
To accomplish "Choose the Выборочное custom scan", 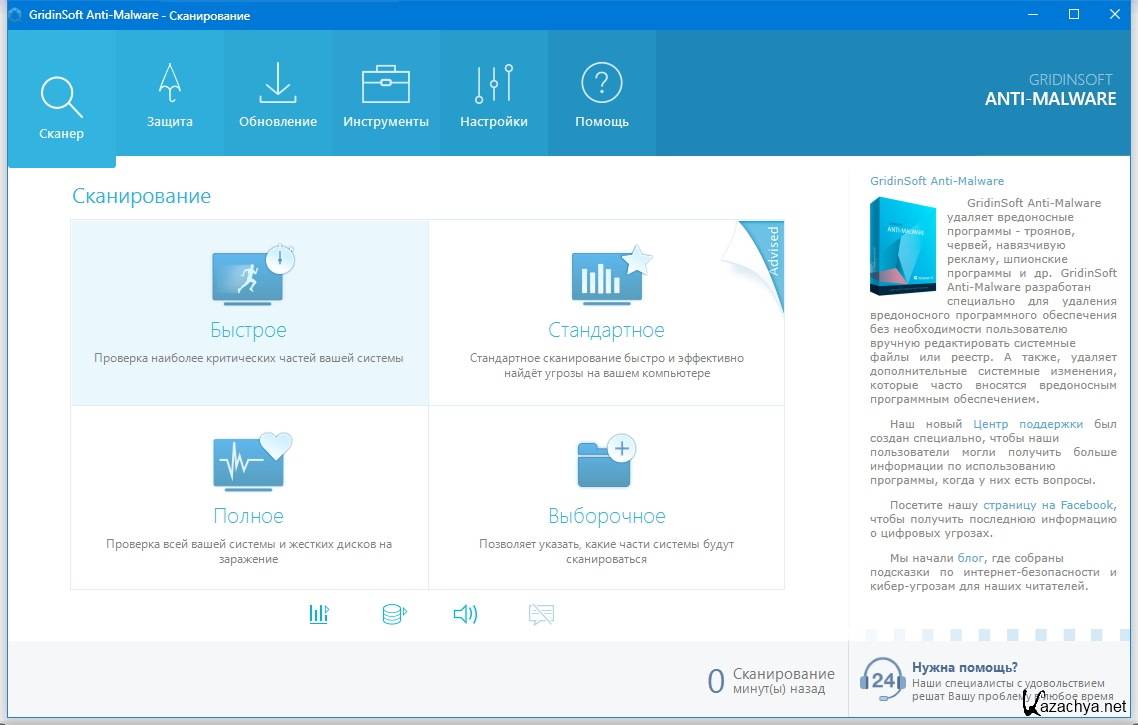I will point(606,497).
